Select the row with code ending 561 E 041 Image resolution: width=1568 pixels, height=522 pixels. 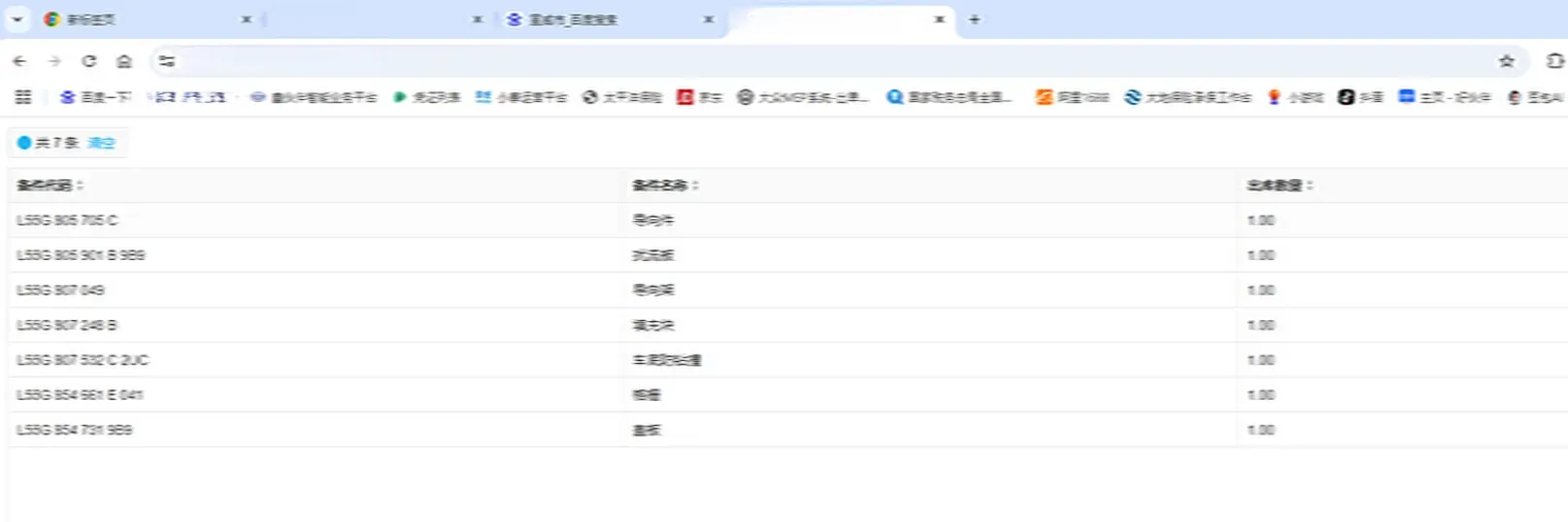787,395
